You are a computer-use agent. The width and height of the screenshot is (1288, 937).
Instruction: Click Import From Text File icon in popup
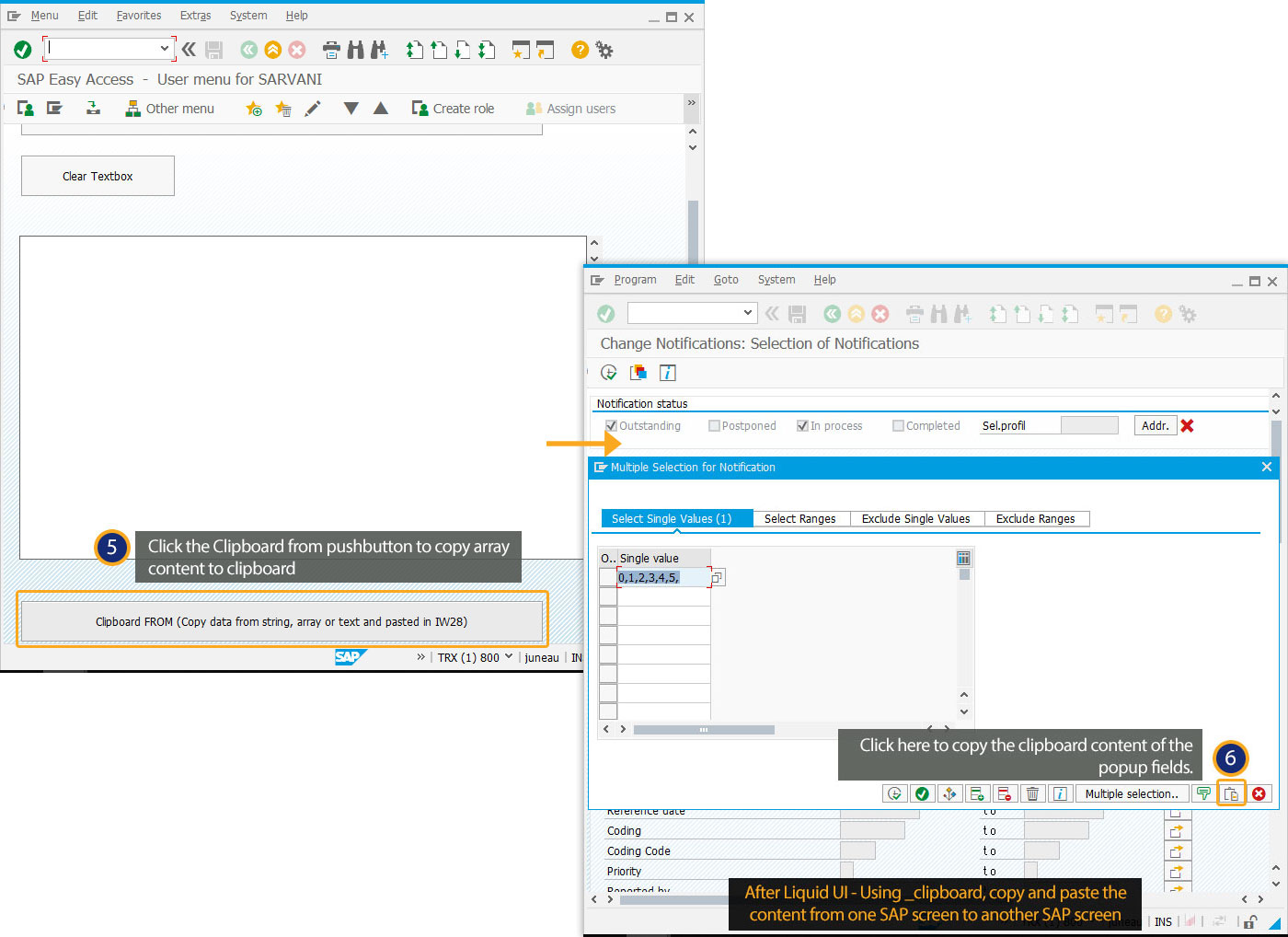pyautogui.click(x=1203, y=793)
